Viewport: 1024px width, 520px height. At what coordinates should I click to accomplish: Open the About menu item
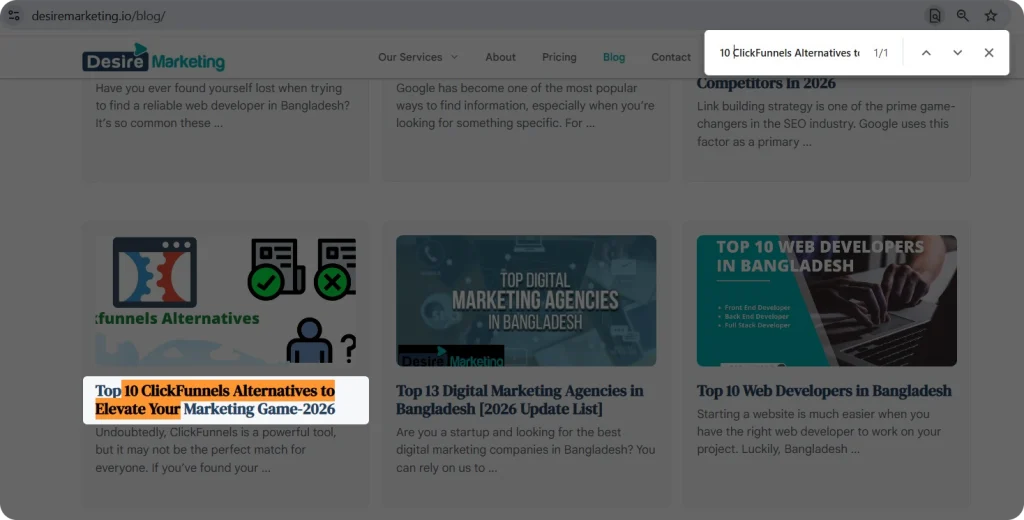[500, 57]
